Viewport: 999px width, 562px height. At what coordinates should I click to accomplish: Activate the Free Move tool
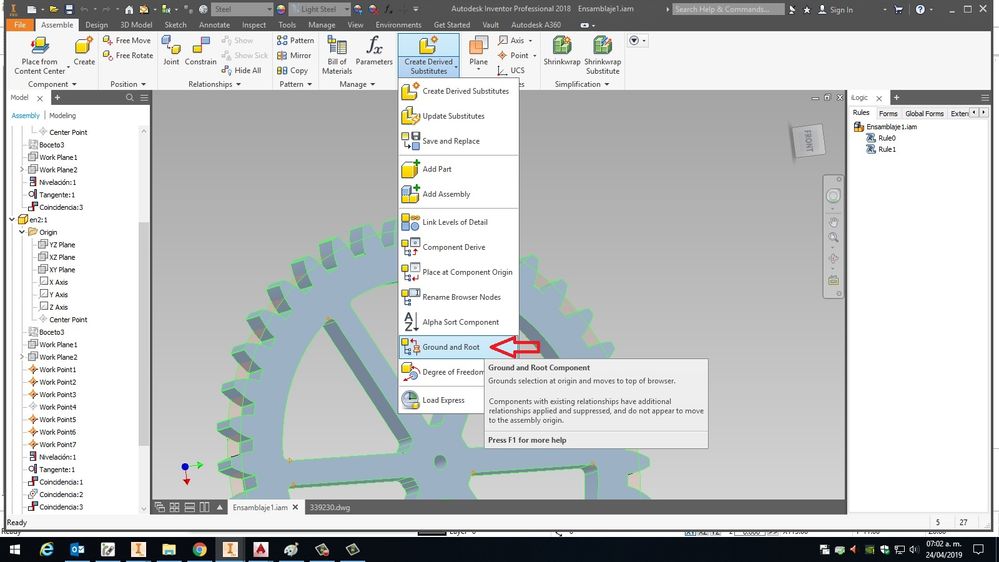point(127,40)
